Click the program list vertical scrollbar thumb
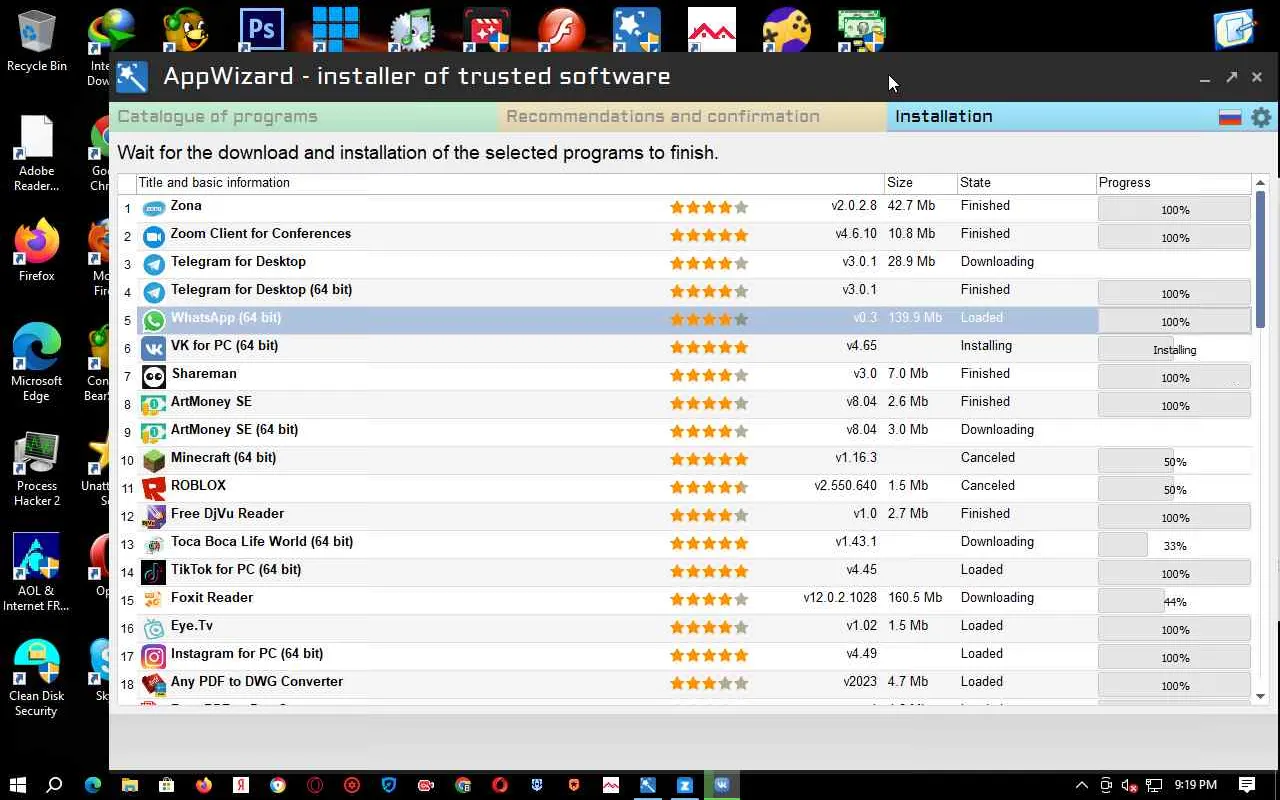The height and width of the screenshot is (800, 1280). click(1260, 258)
